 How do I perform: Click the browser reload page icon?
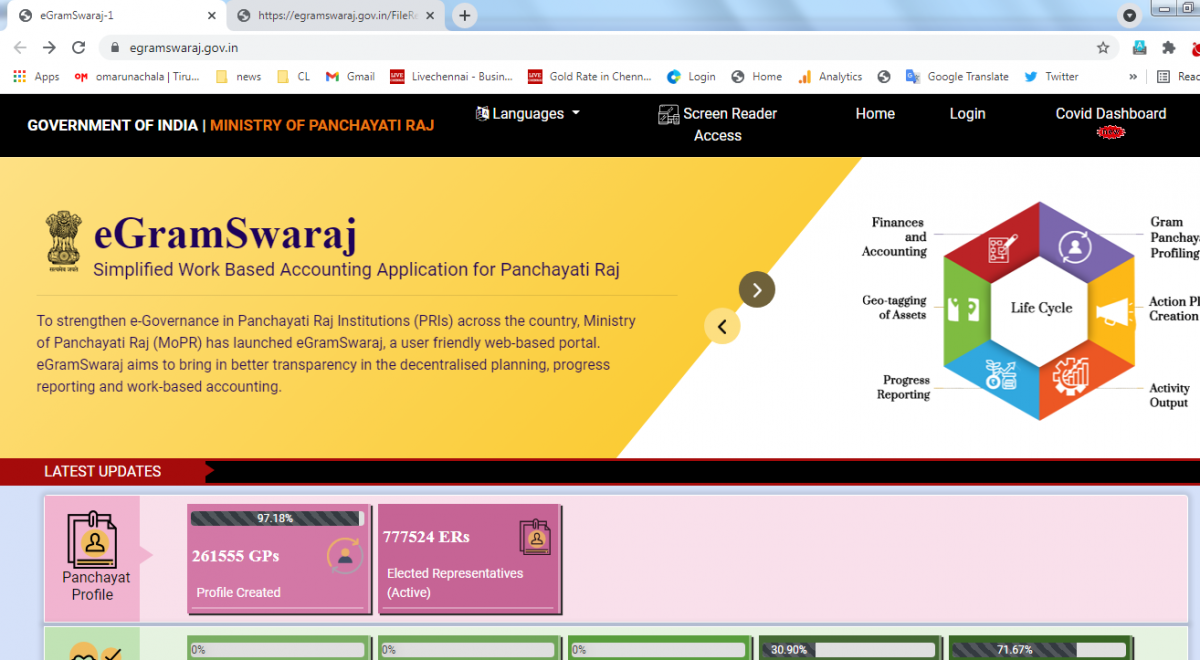click(x=78, y=47)
